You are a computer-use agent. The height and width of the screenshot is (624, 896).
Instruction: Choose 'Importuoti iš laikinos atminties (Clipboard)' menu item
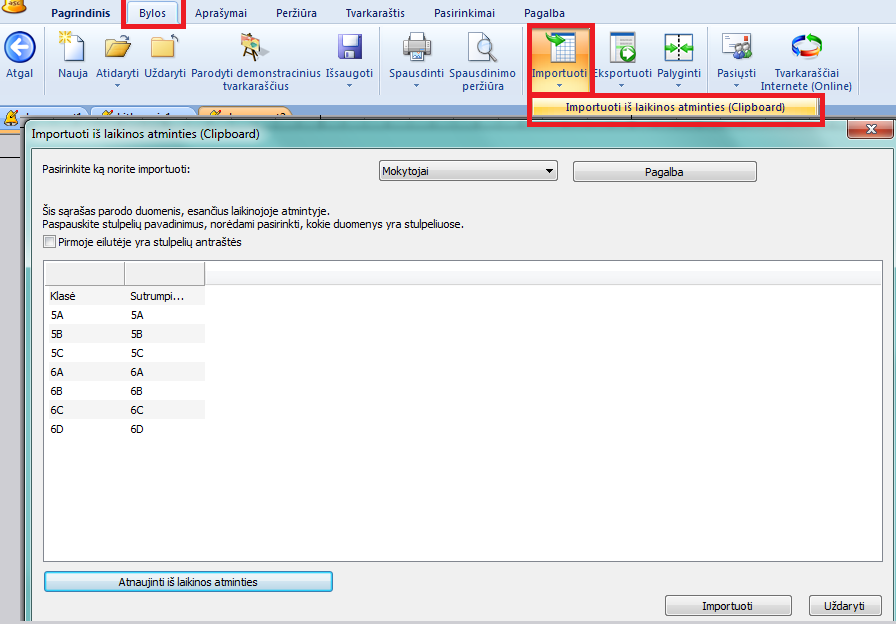coord(675,107)
